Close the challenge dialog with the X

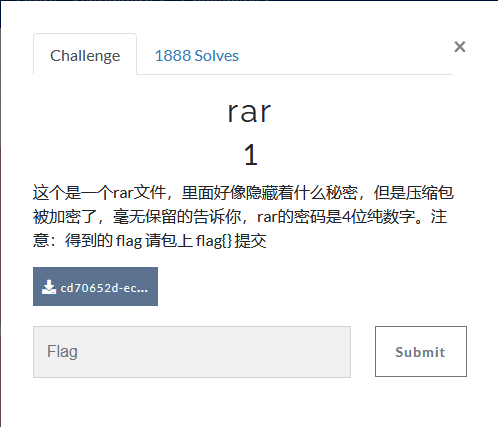(460, 47)
